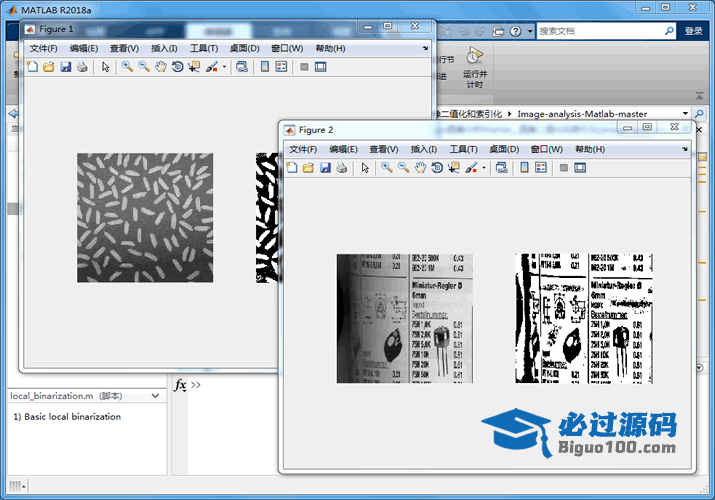Open file with Figure 2 folder icon
The width and height of the screenshot is (715, 500).
(308, 168)
